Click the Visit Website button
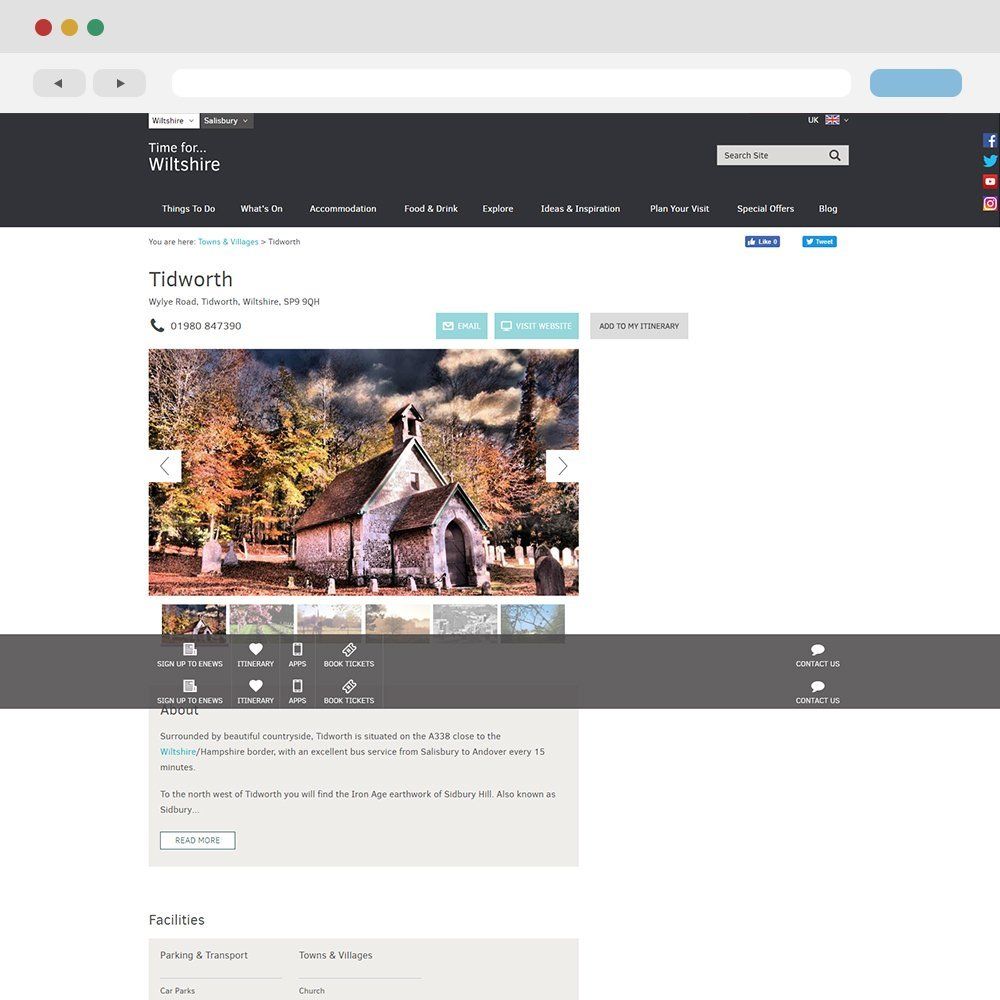This screenshot has height=1000, width=1000. coord(536,326)
